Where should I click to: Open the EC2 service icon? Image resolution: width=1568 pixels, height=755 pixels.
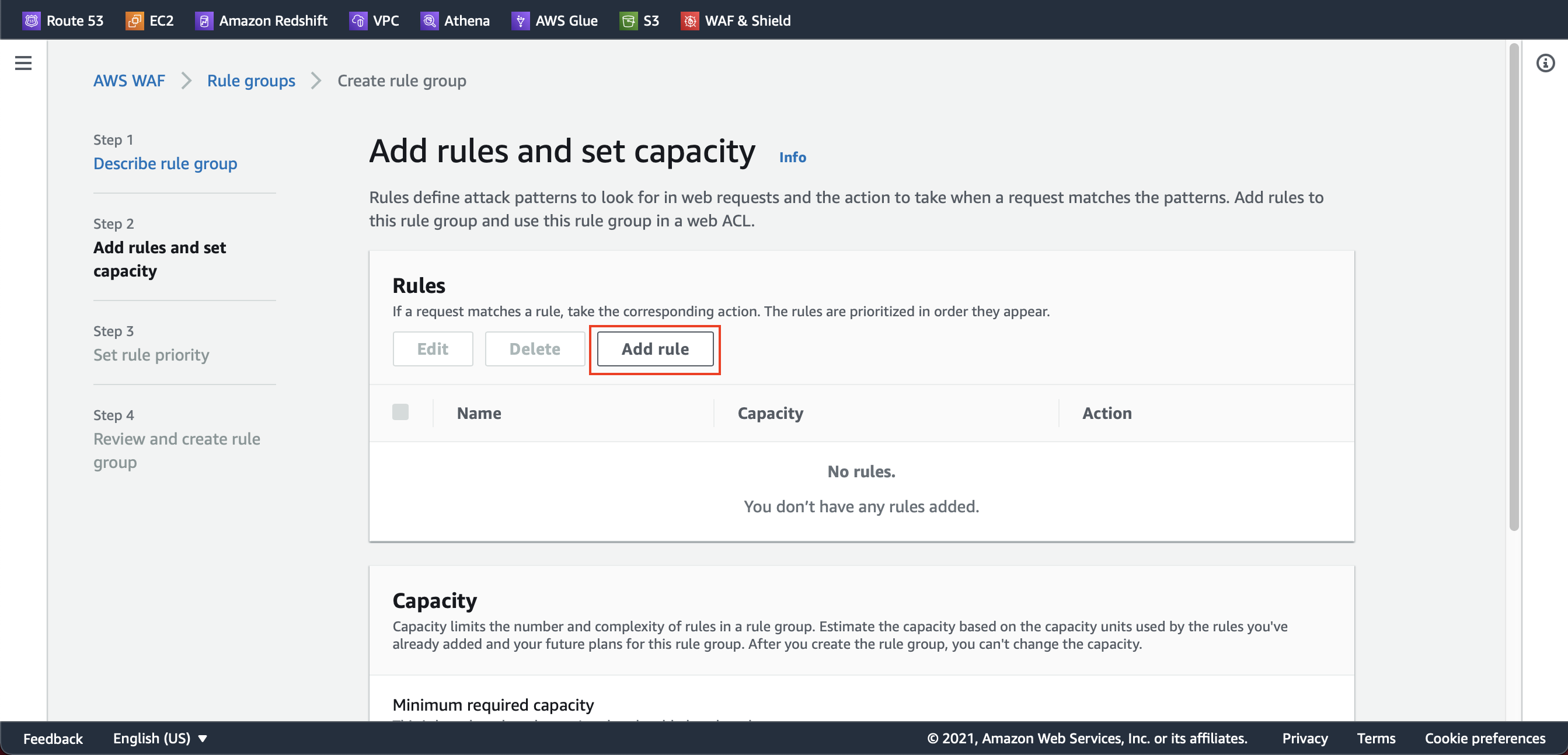pos(134,20)
